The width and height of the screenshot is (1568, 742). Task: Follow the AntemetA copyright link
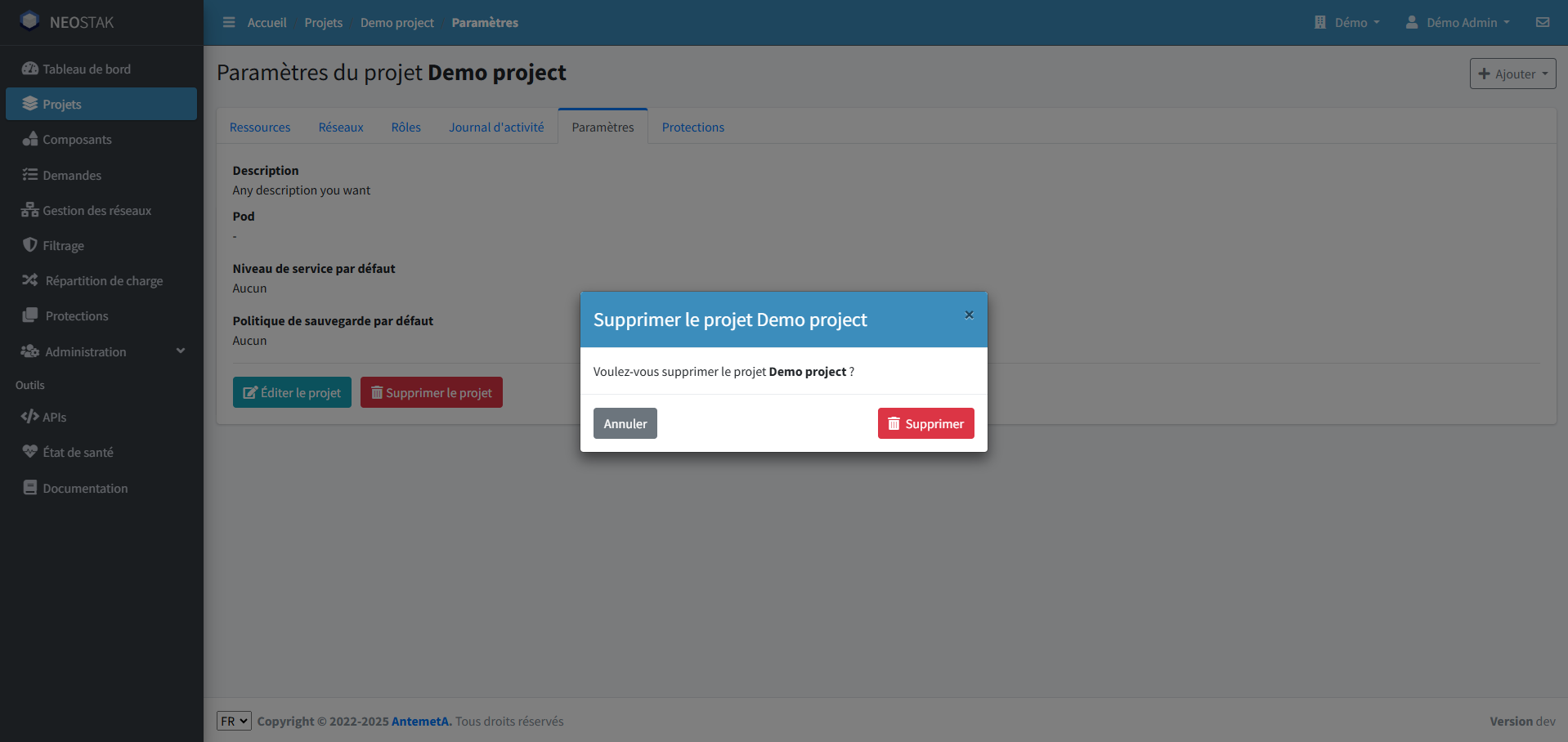click(419, 721)
